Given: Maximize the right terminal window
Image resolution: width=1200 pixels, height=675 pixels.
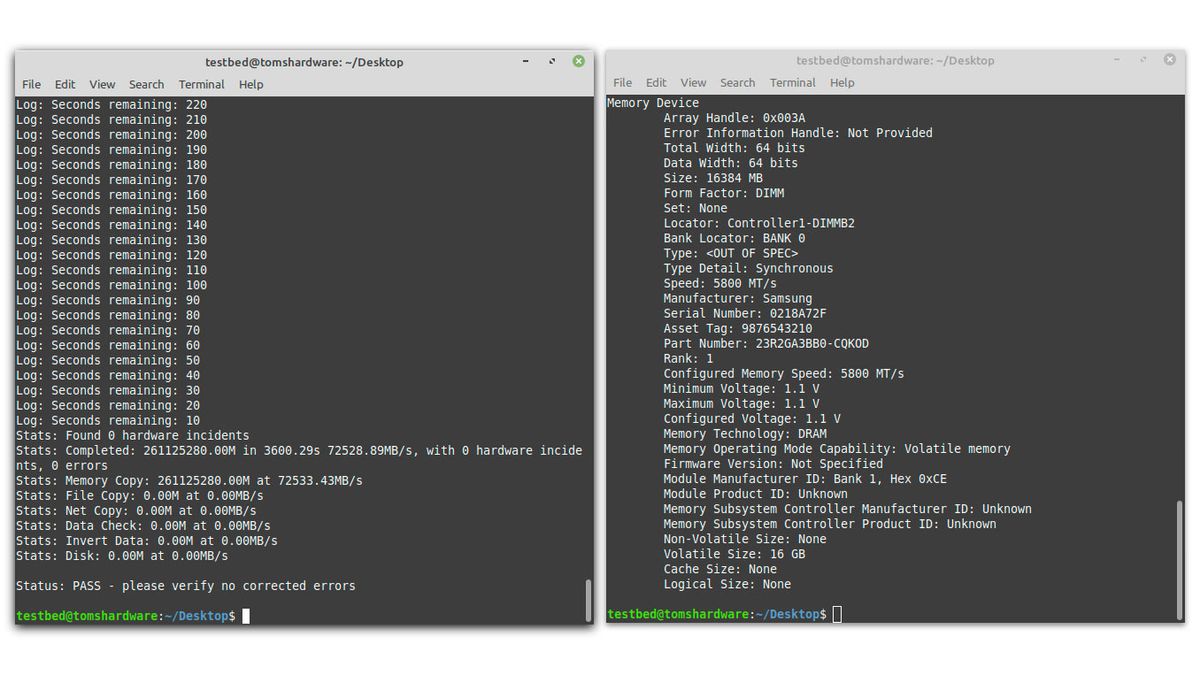Looking at the screenshot, I should (1143, 60).
